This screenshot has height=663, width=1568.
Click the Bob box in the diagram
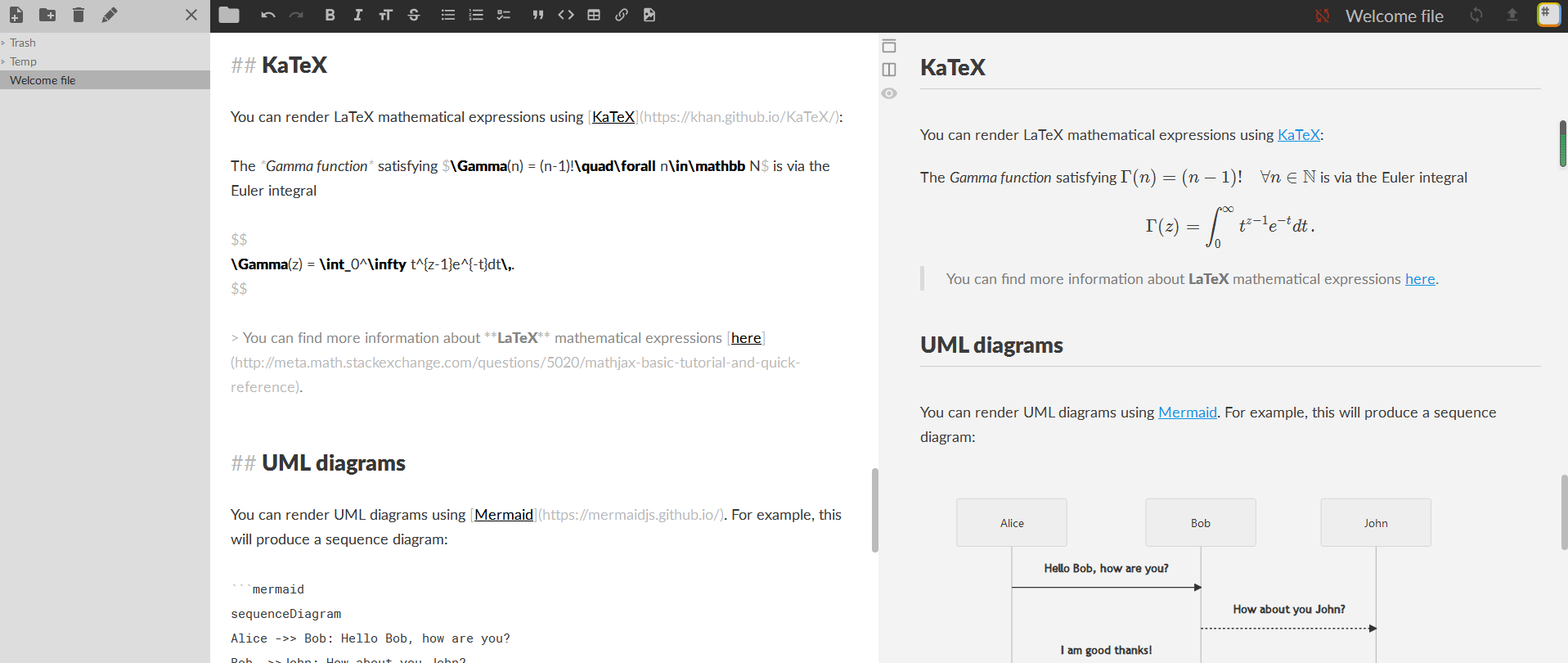[1201, 522]
